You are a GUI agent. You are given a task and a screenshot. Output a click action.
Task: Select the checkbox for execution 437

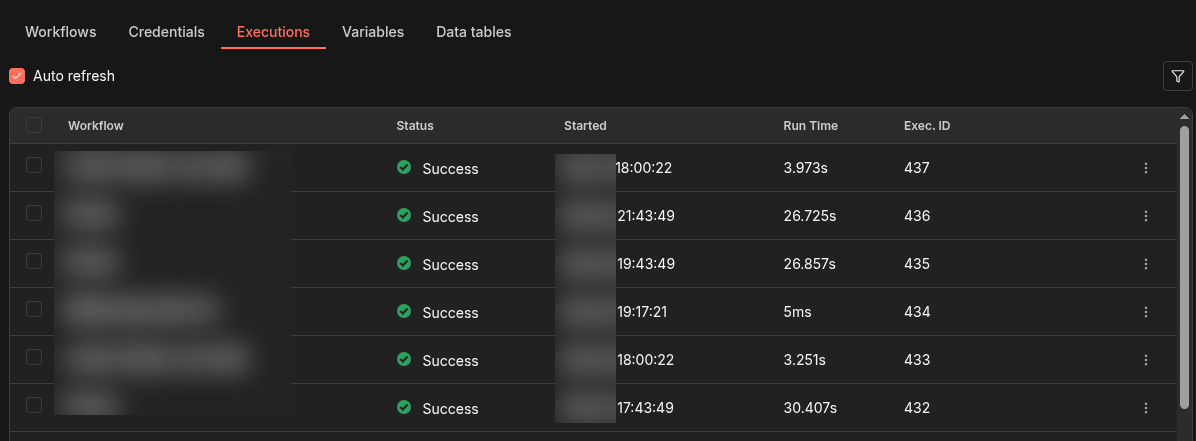[34, 165]
